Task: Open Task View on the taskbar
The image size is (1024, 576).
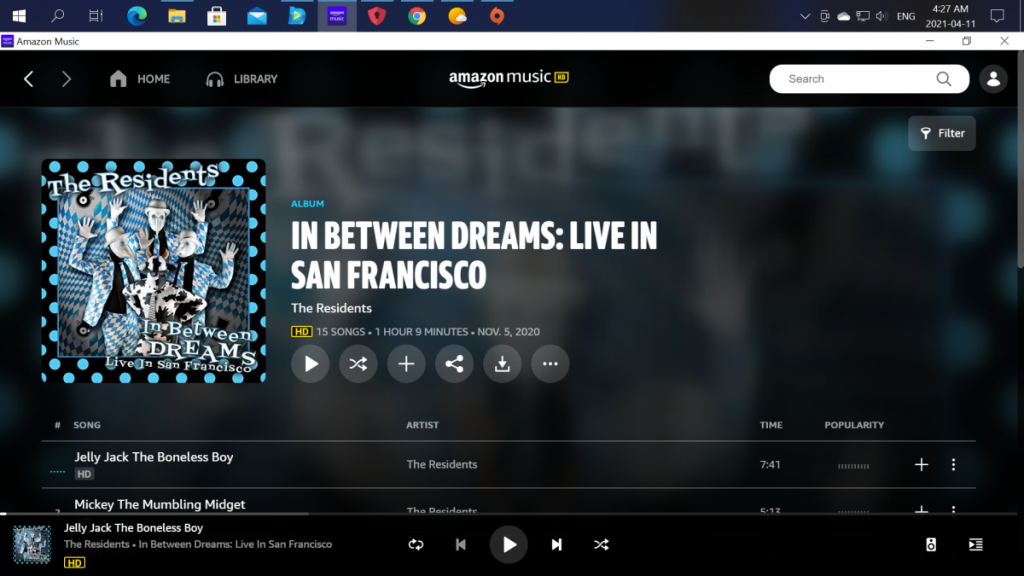Action: (x=96, y=16)
